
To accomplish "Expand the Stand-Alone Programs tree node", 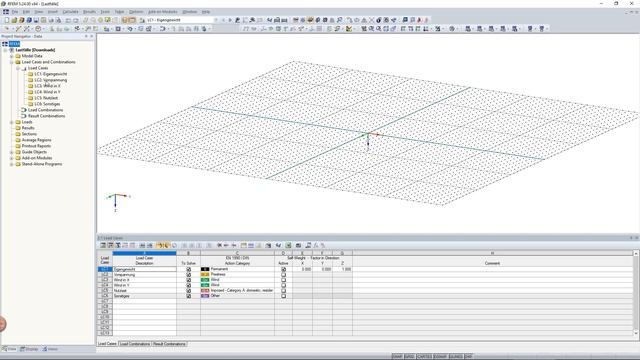I will click(12, 164).
